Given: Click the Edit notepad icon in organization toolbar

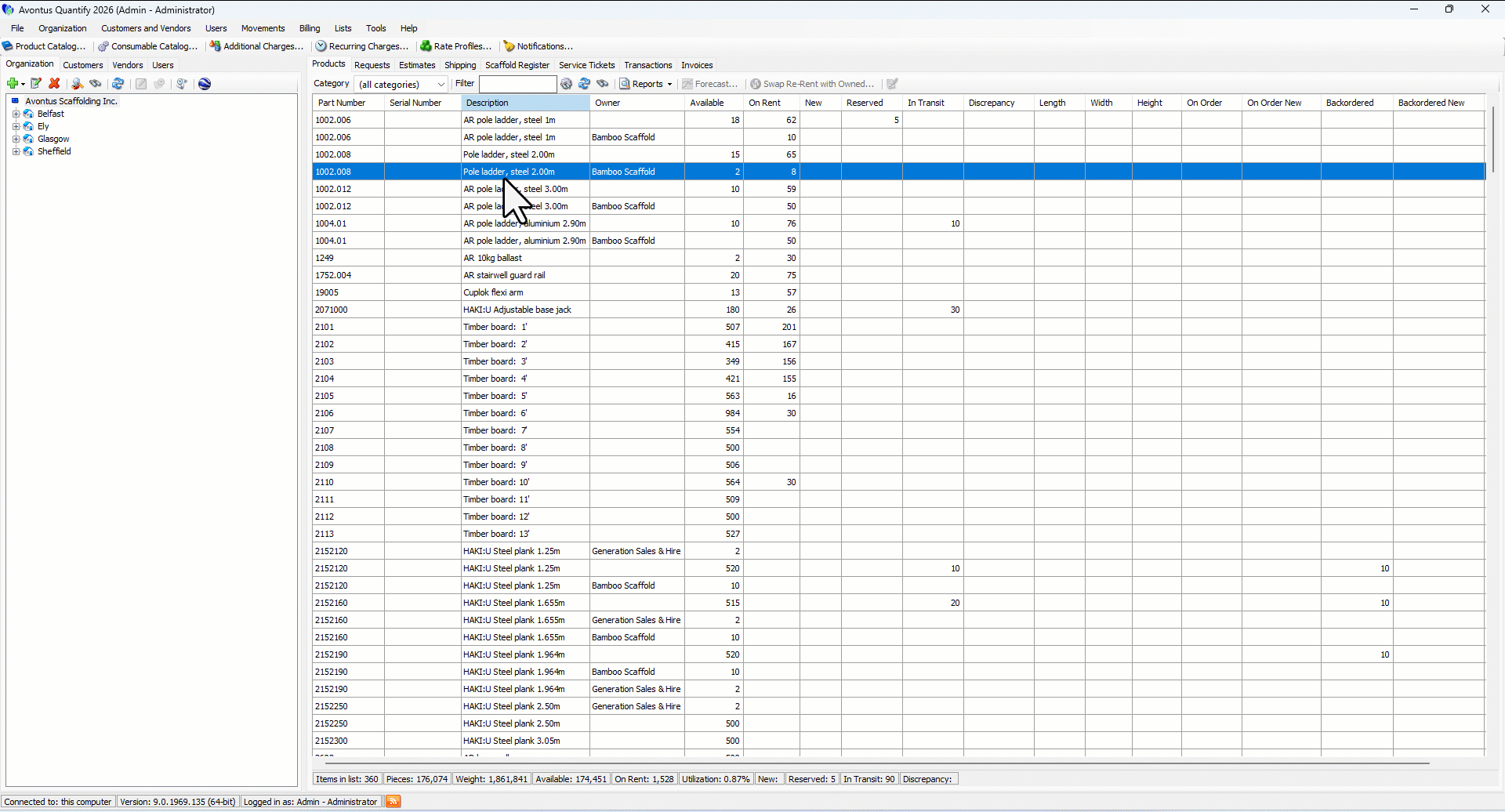Looking at the screenshot, I should pyautogui.click(x=36, y=84).
